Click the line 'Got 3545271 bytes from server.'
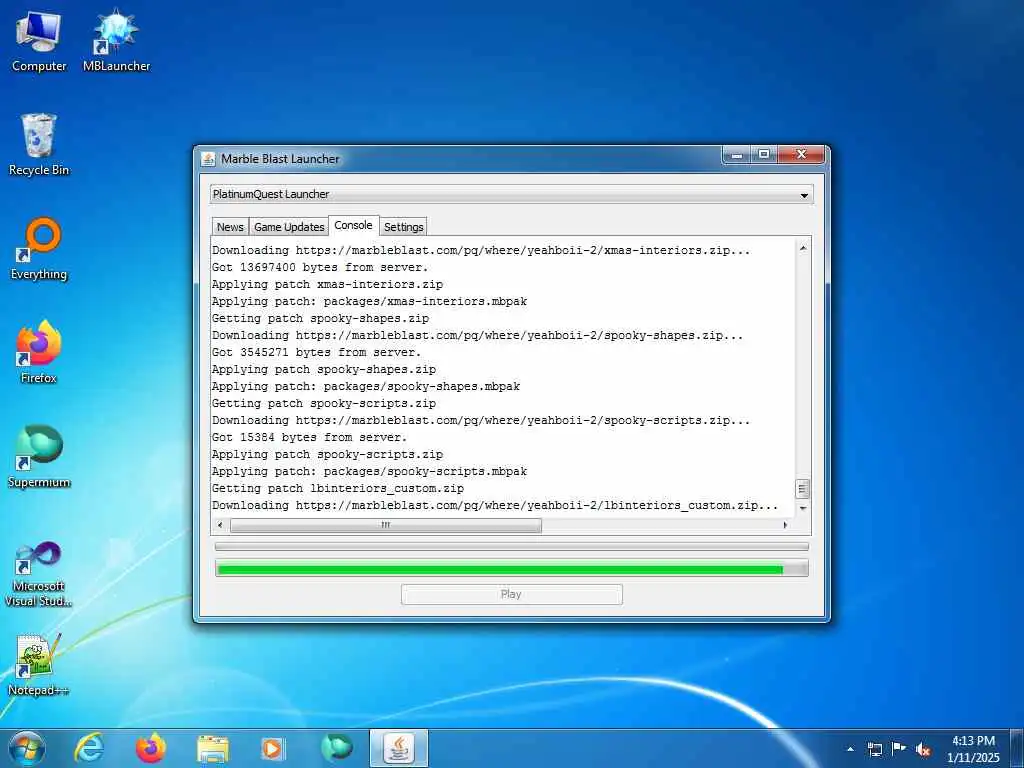 (316, 352)
